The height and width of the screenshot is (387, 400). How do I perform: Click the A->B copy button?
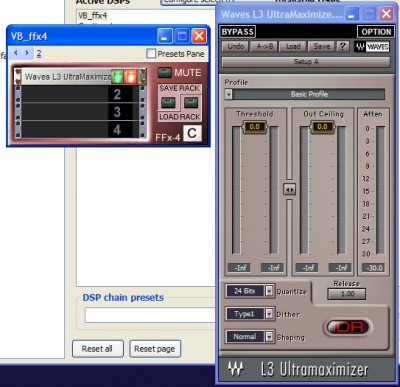click(265, 46)
